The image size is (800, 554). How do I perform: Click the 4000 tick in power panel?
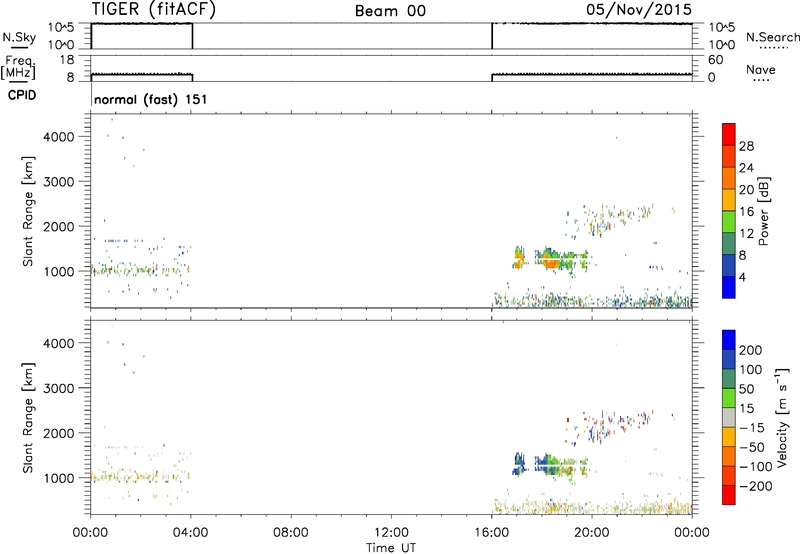click(59, 137)
